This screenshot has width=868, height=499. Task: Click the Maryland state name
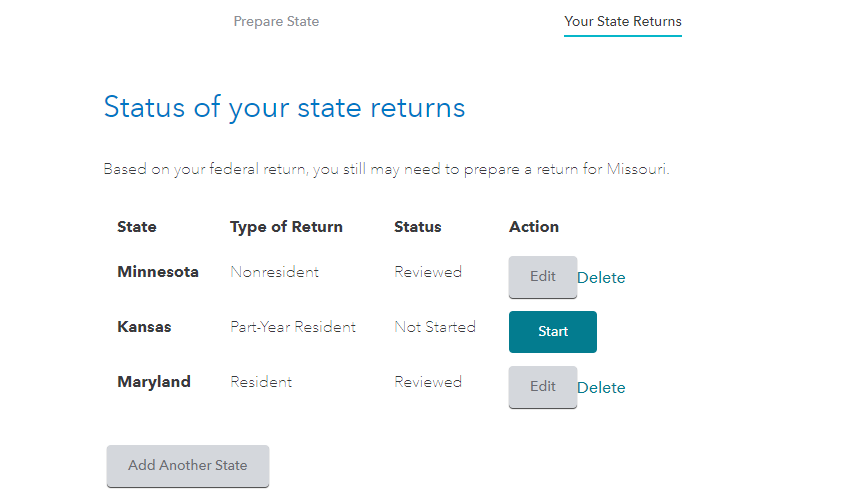pyautogui.click(x=154, y=382)
